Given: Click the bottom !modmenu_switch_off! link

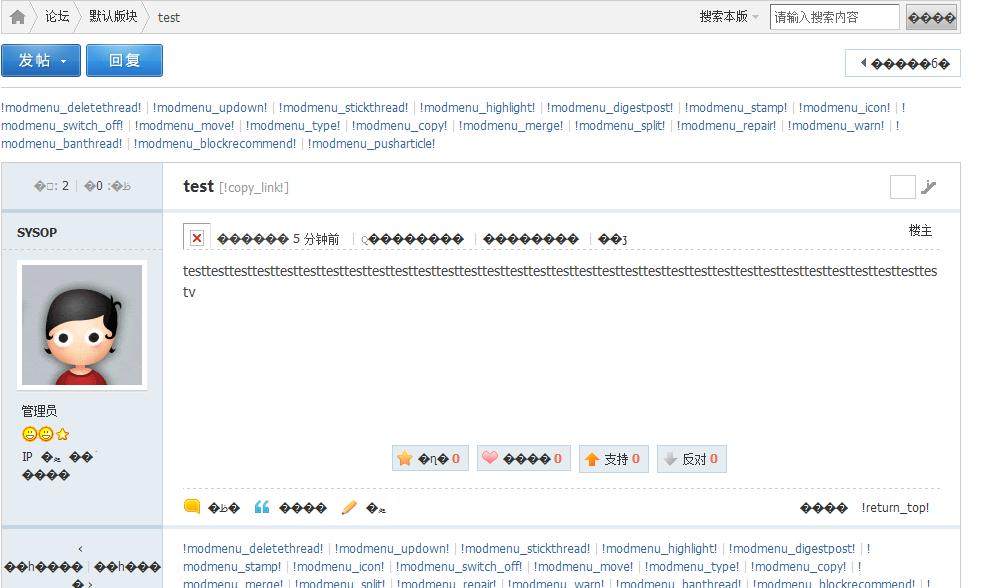Looking at the screenshot, I should [x=459, y=566].
